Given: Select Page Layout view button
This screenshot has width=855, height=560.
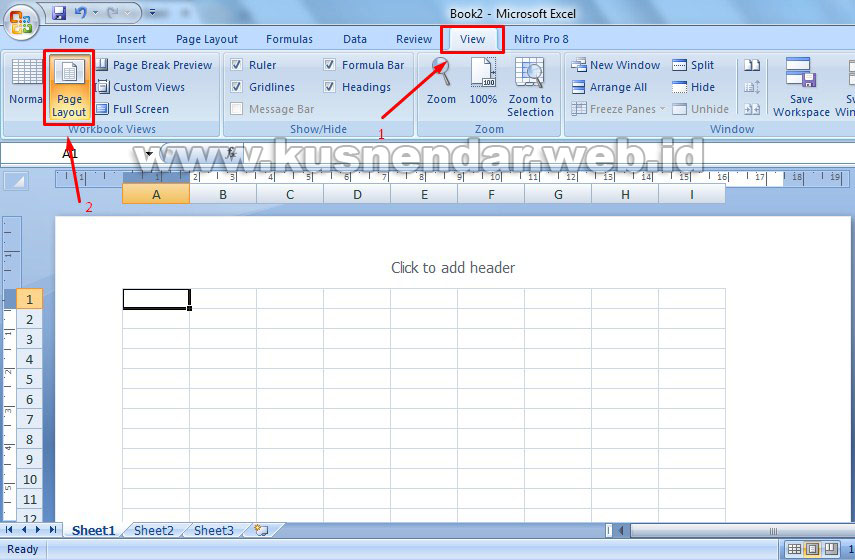Looking at the screenshot, I should [69, 87].
